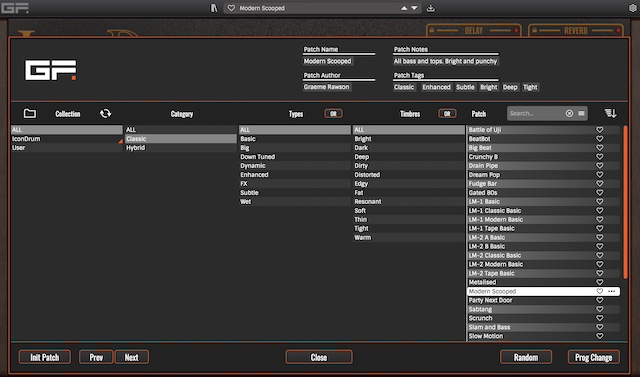Select the Hybrid category
Screen dimensions: 640x377
point(180,148)
